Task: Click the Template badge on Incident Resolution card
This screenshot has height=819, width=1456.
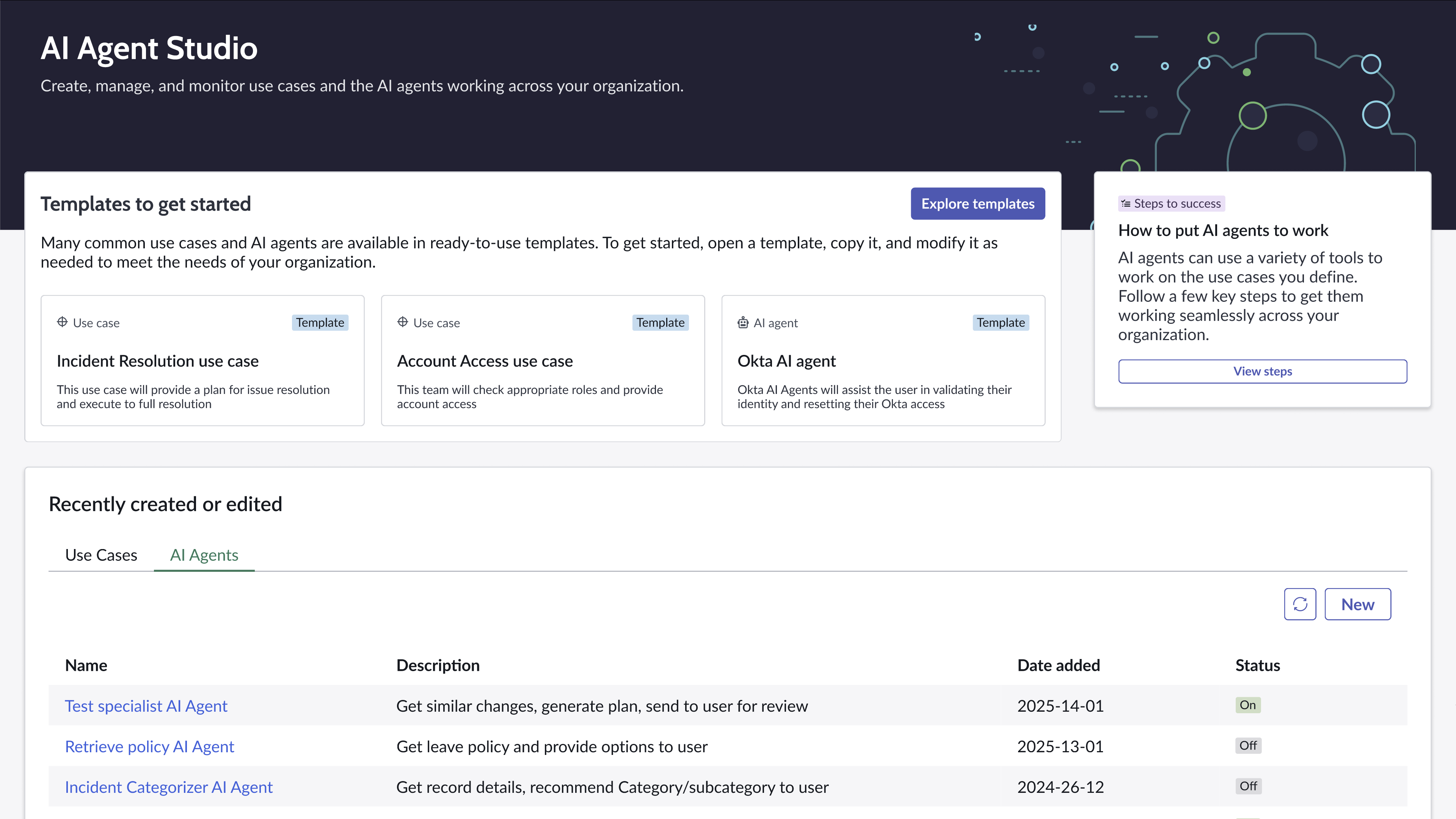Action: (319, 323)
